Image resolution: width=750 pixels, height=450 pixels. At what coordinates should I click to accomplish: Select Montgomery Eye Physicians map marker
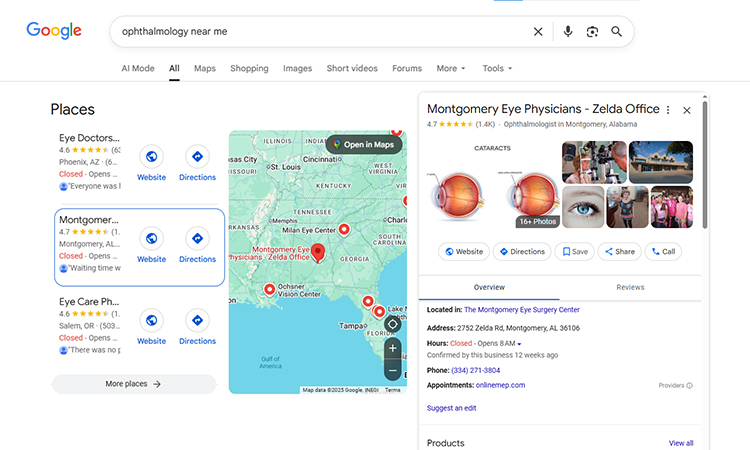[x=318, y=253]
